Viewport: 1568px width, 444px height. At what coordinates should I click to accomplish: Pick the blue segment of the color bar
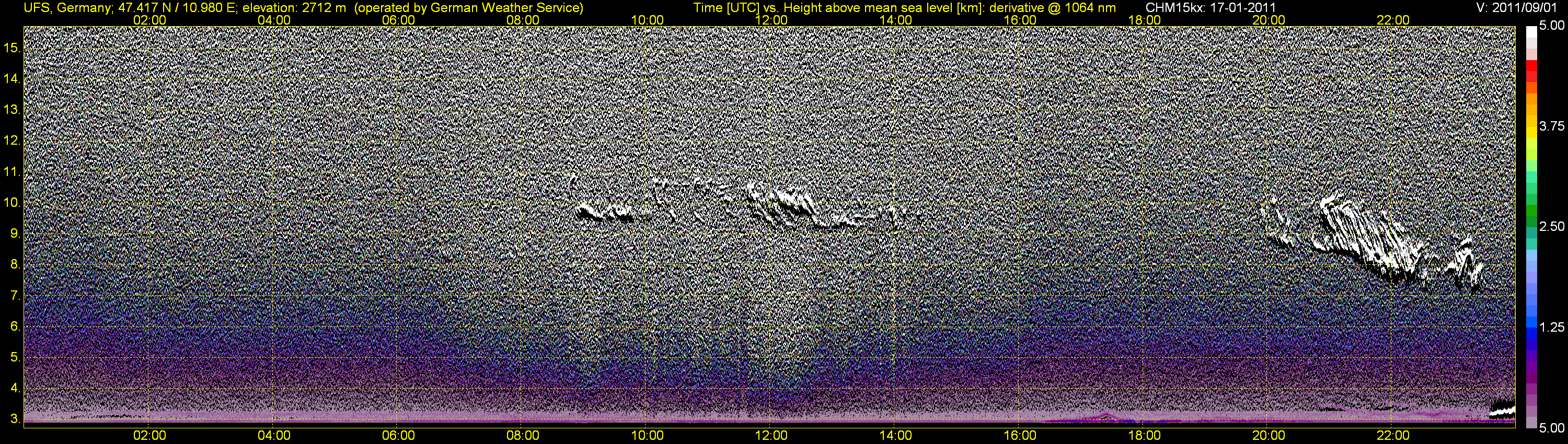[1531, 333]
